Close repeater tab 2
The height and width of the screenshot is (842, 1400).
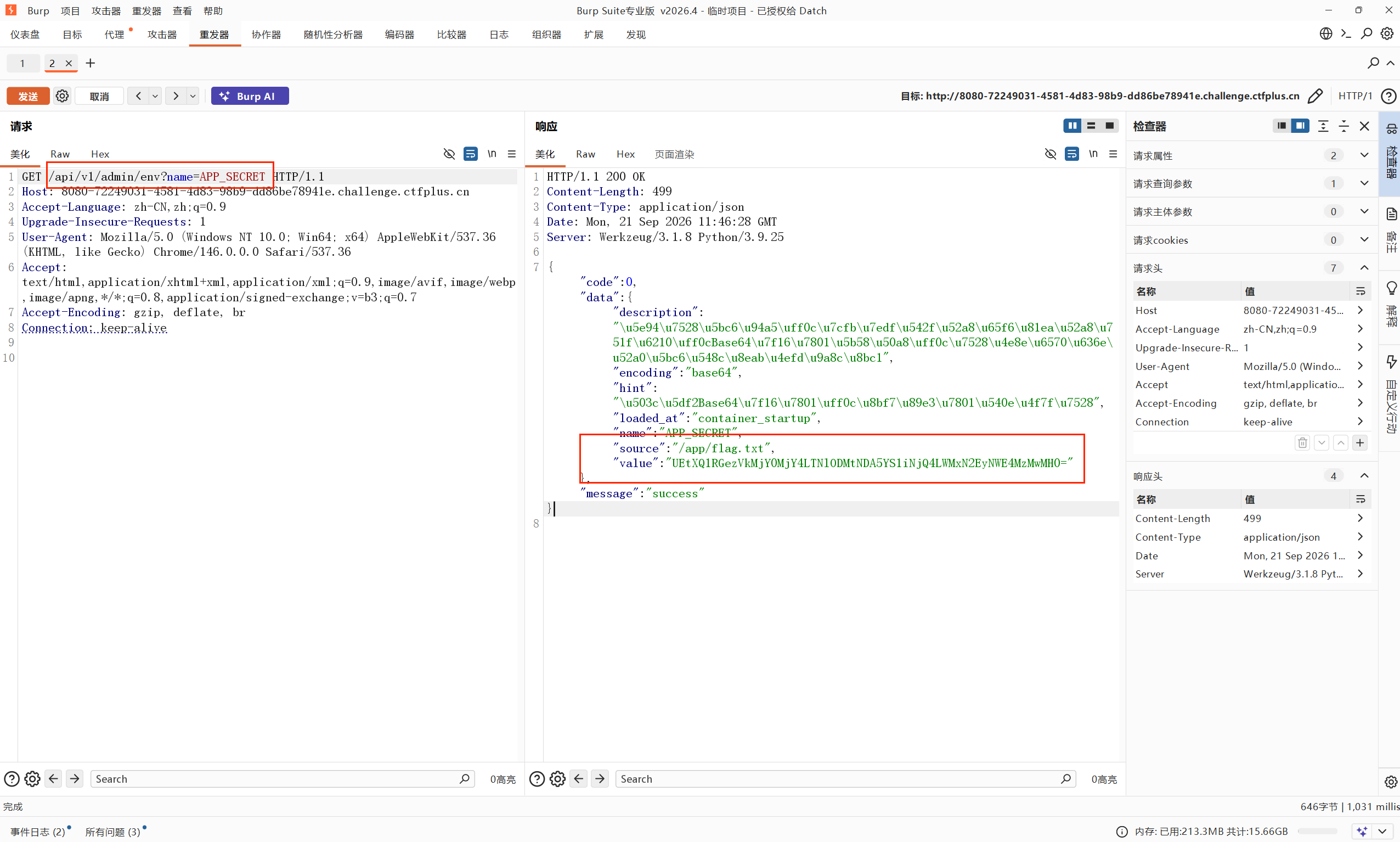click(69, 63)
